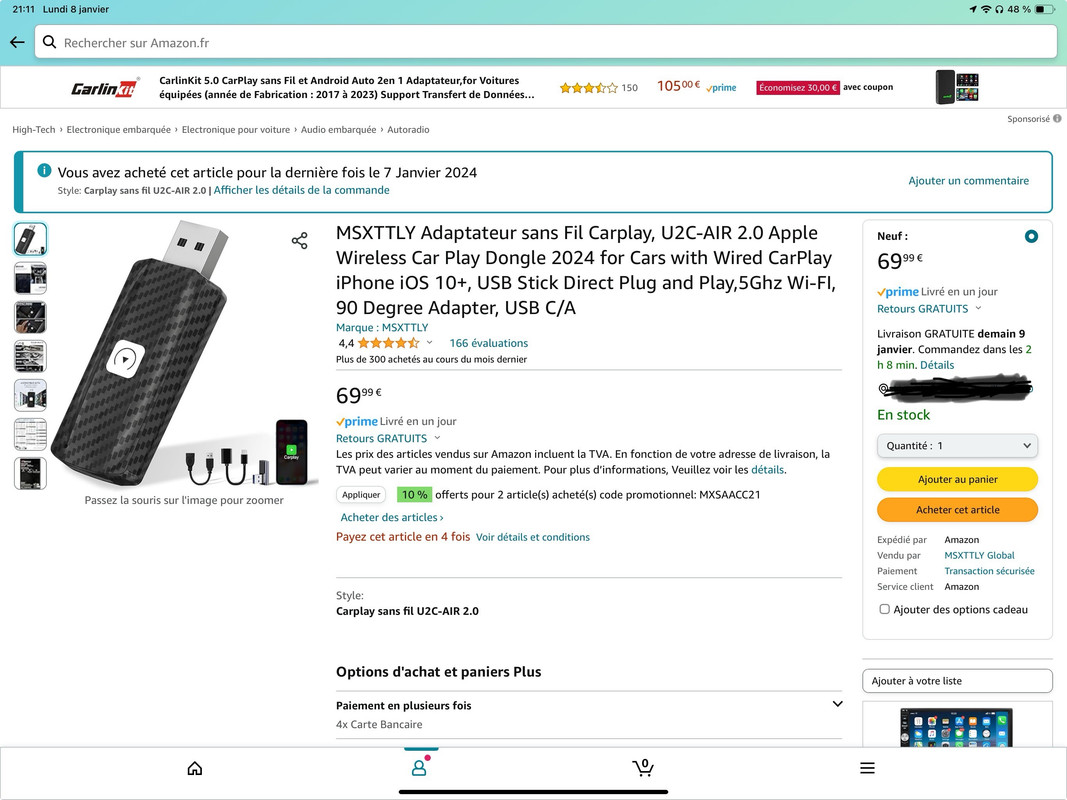Click Acheter cet article button
Screen dimensions: 1067x800
[x=957, y=510]
